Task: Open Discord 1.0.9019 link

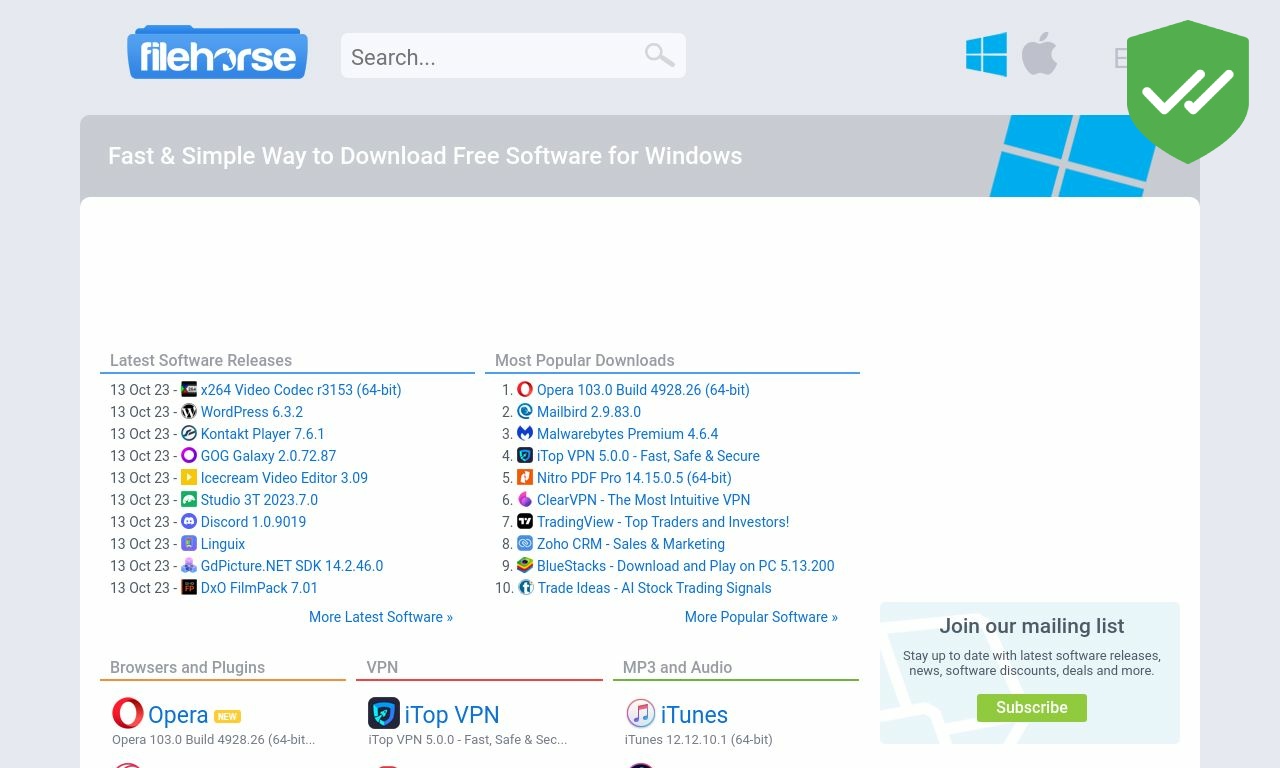Action: click(254, 522)
